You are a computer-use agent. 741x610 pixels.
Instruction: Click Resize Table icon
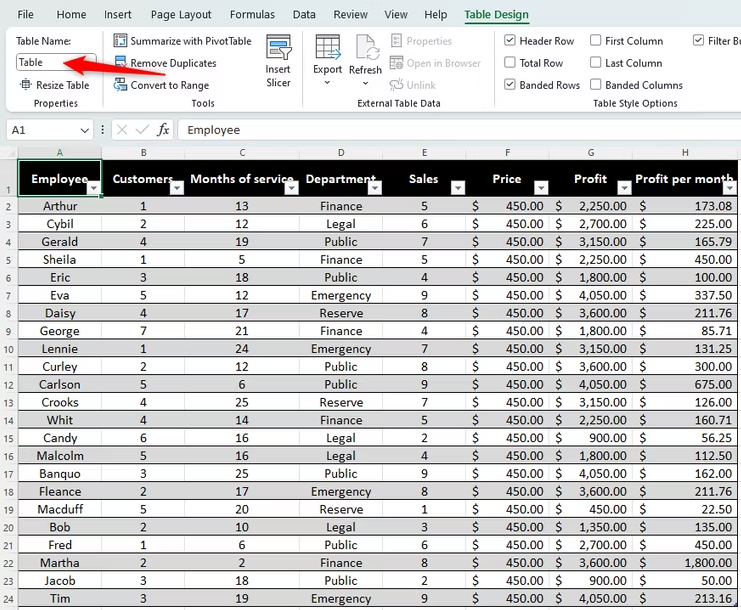pyautogui.click(x=25, y=85)
